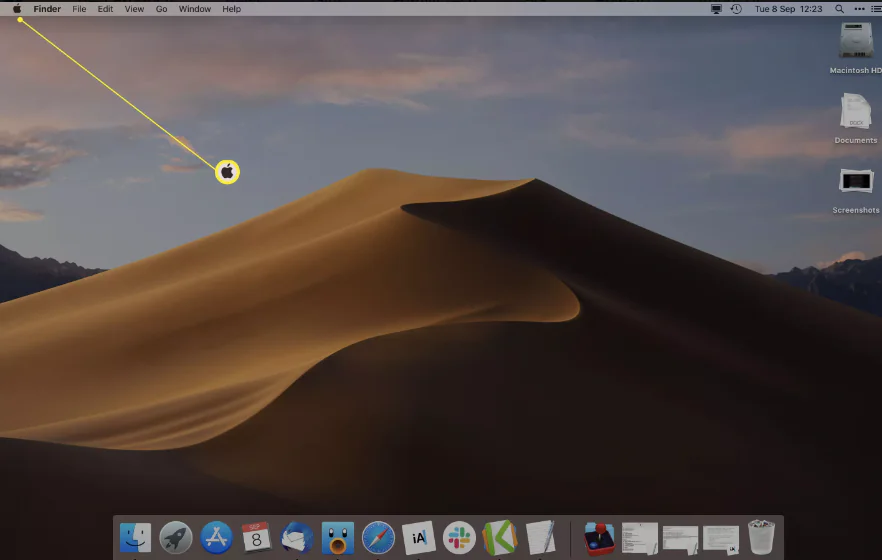The image size is (882, 560).
Task: Launch Thunderbird mail from Dock
Action: [x=297, y=538]
